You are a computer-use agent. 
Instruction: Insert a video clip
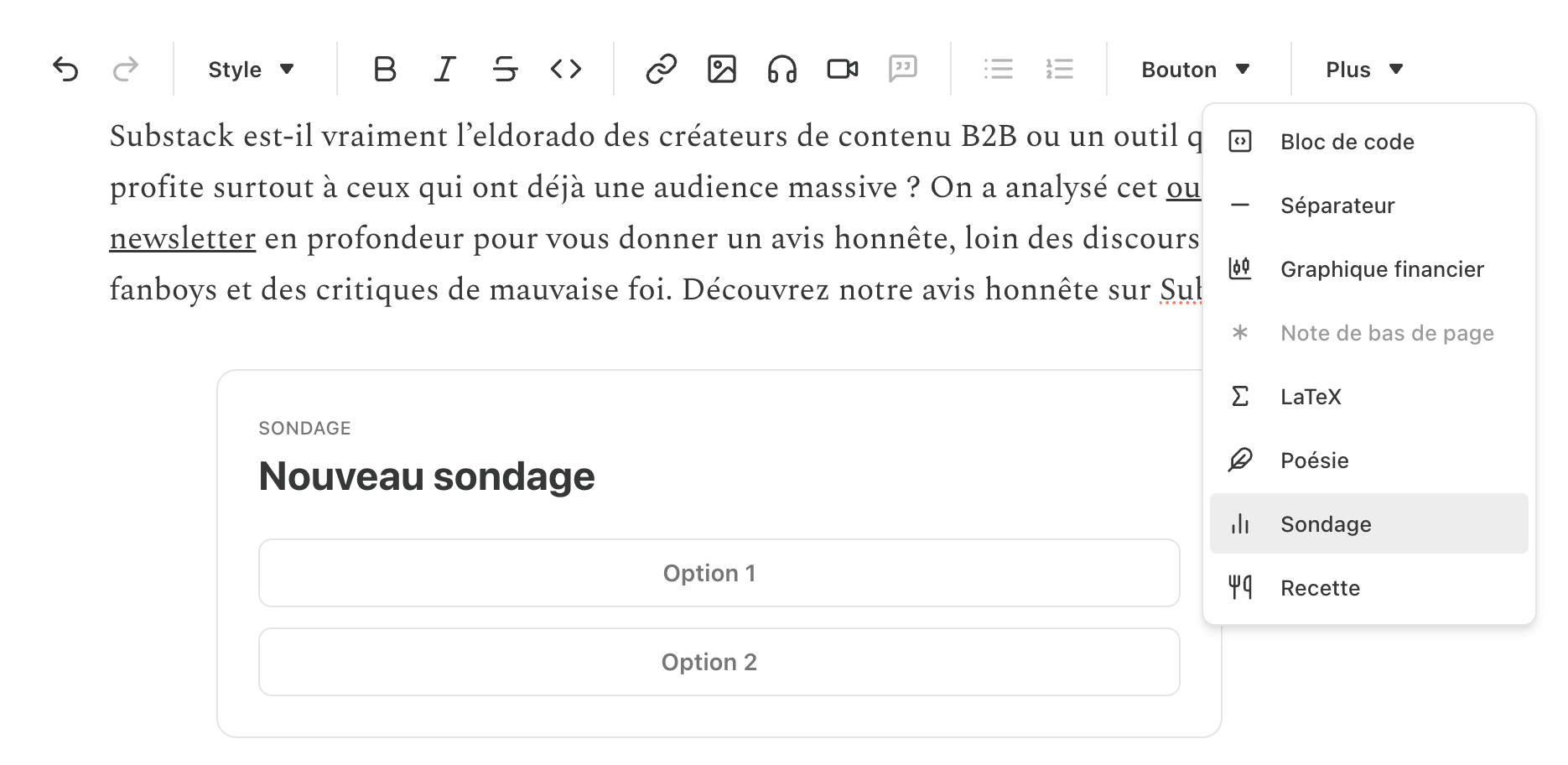point(842,69)
